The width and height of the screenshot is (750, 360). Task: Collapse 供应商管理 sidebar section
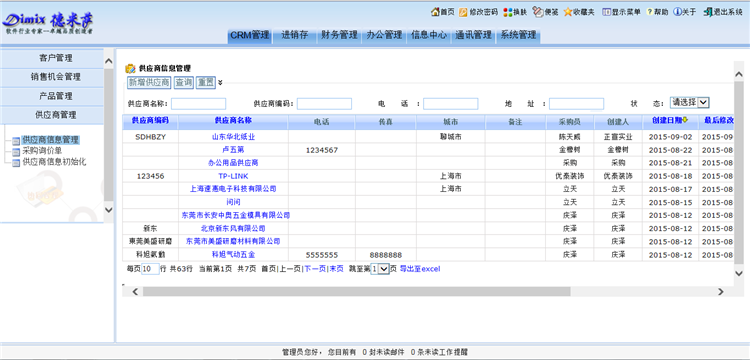[52, 115]
